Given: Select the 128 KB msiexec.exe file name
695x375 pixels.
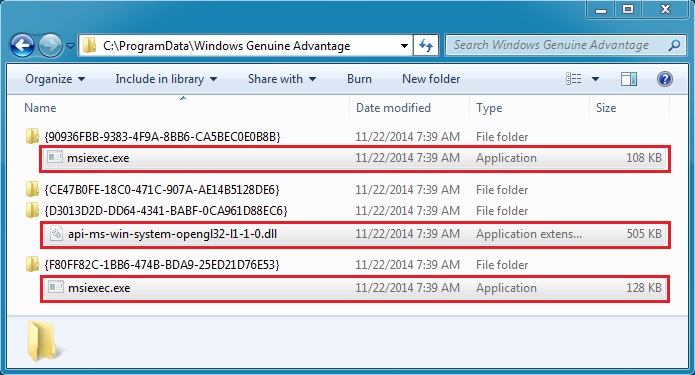Looking at the screenshot, I should pyautogui.click(x=99, y=288).
